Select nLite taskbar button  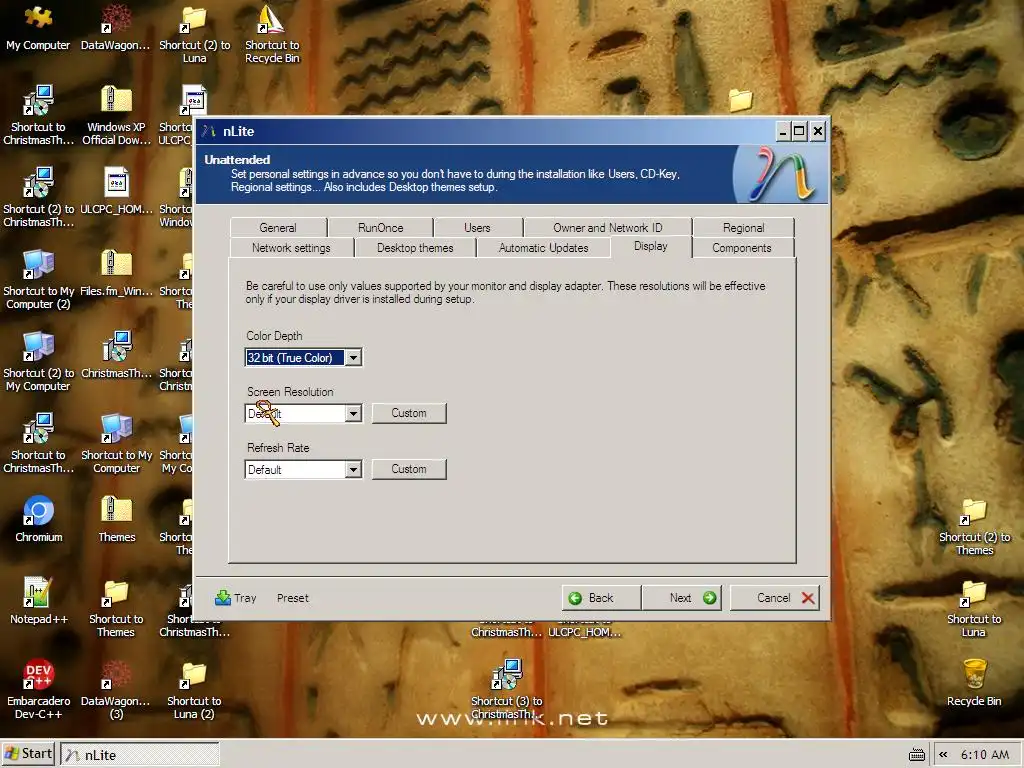tap(140, 754)
